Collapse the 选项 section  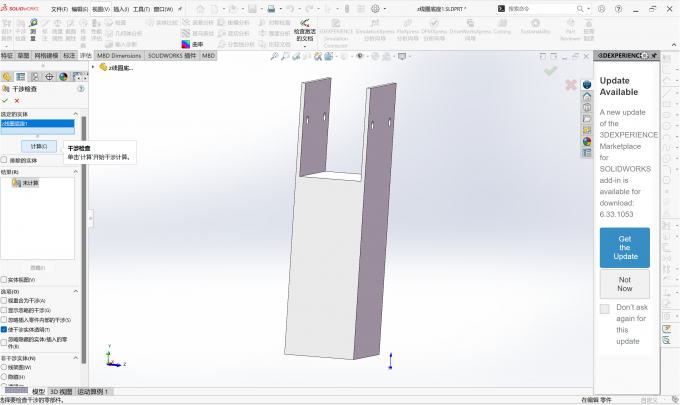(75, 291)
